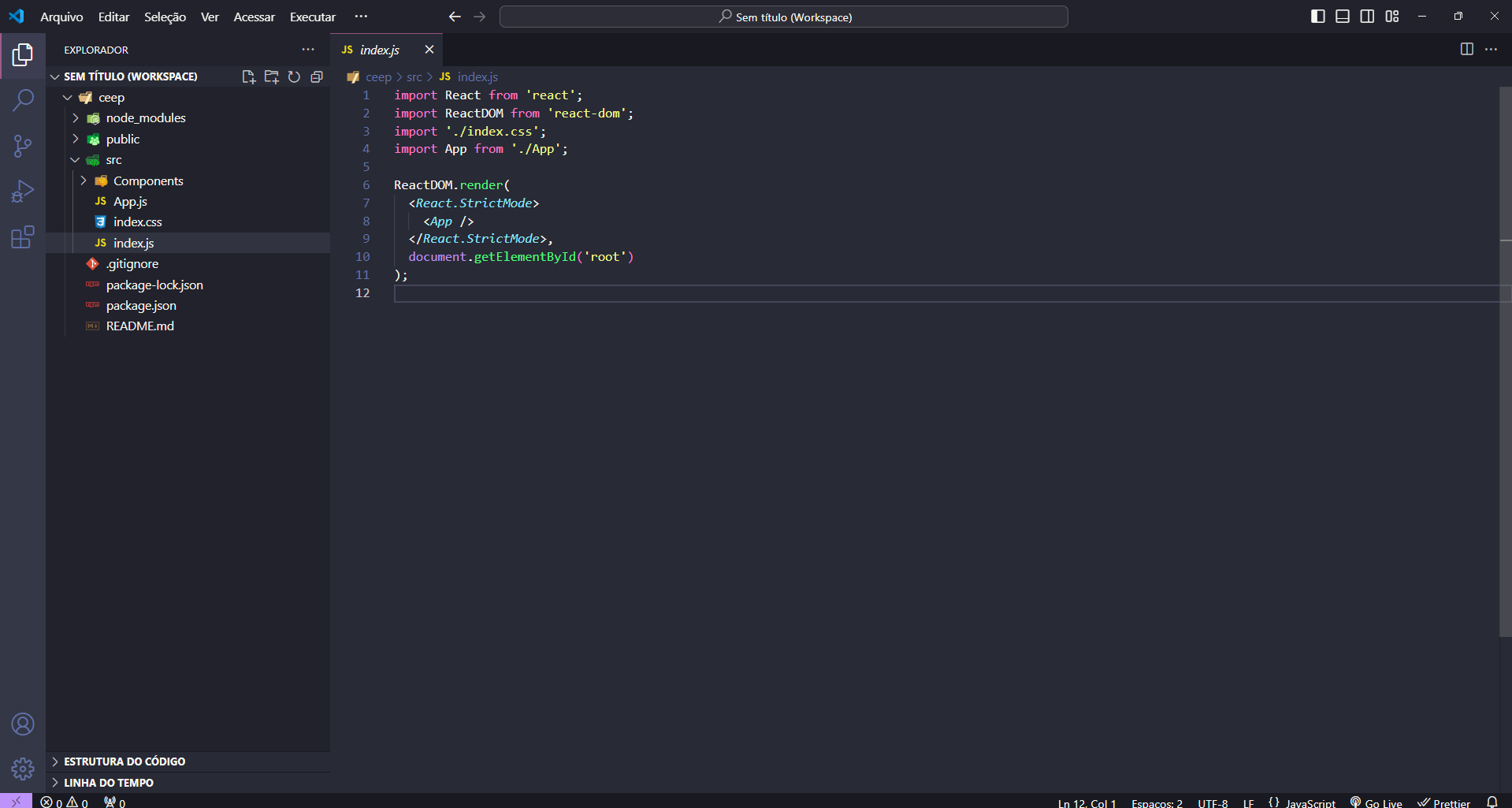Toggle secondary sidebar visibility
The width and height of the screenshot is (1512, 808).
(1367, 17)
